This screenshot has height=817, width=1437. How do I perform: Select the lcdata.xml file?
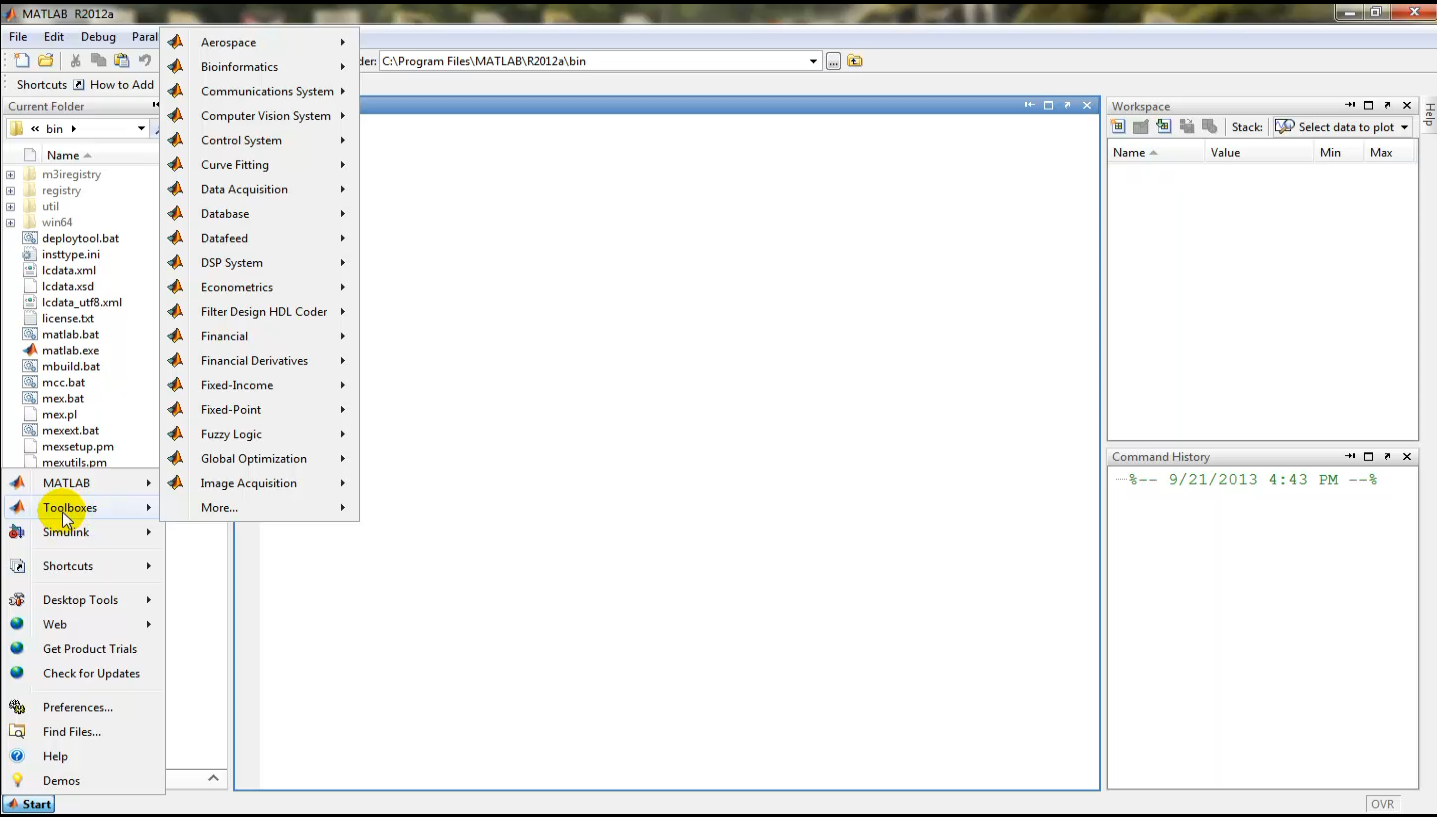click(69, 271)
